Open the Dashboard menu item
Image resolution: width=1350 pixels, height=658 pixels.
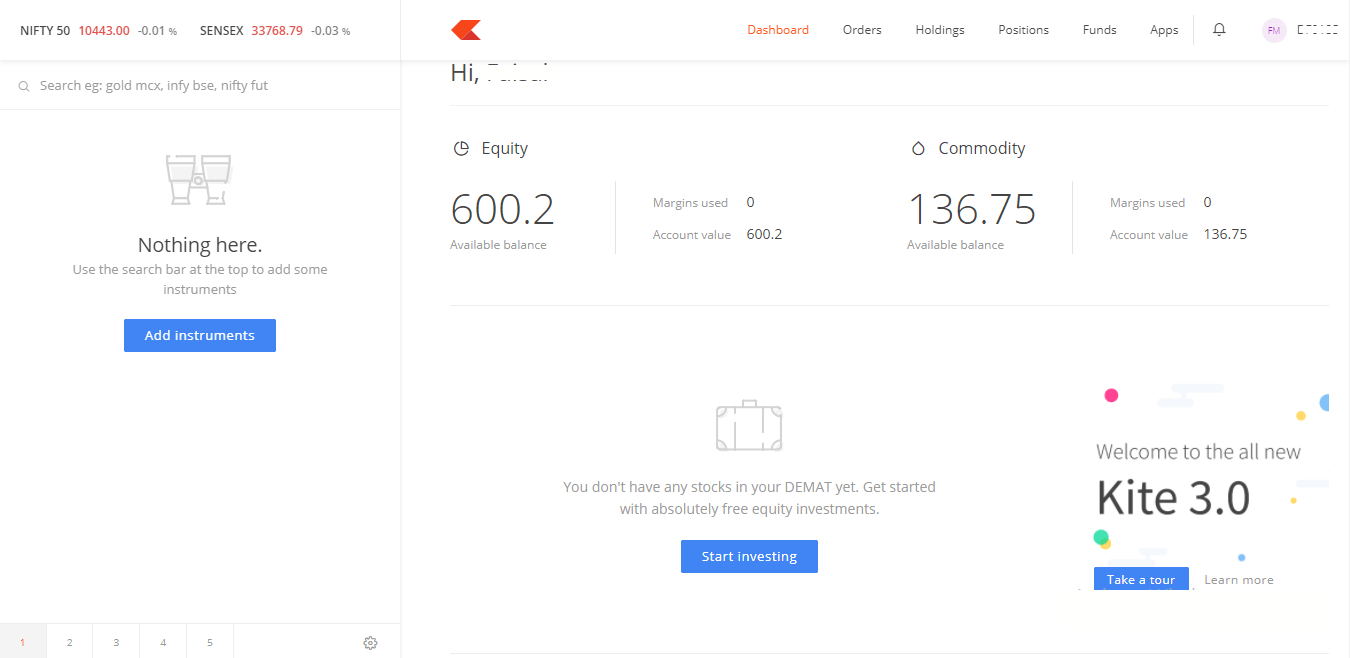coord(778,30)
